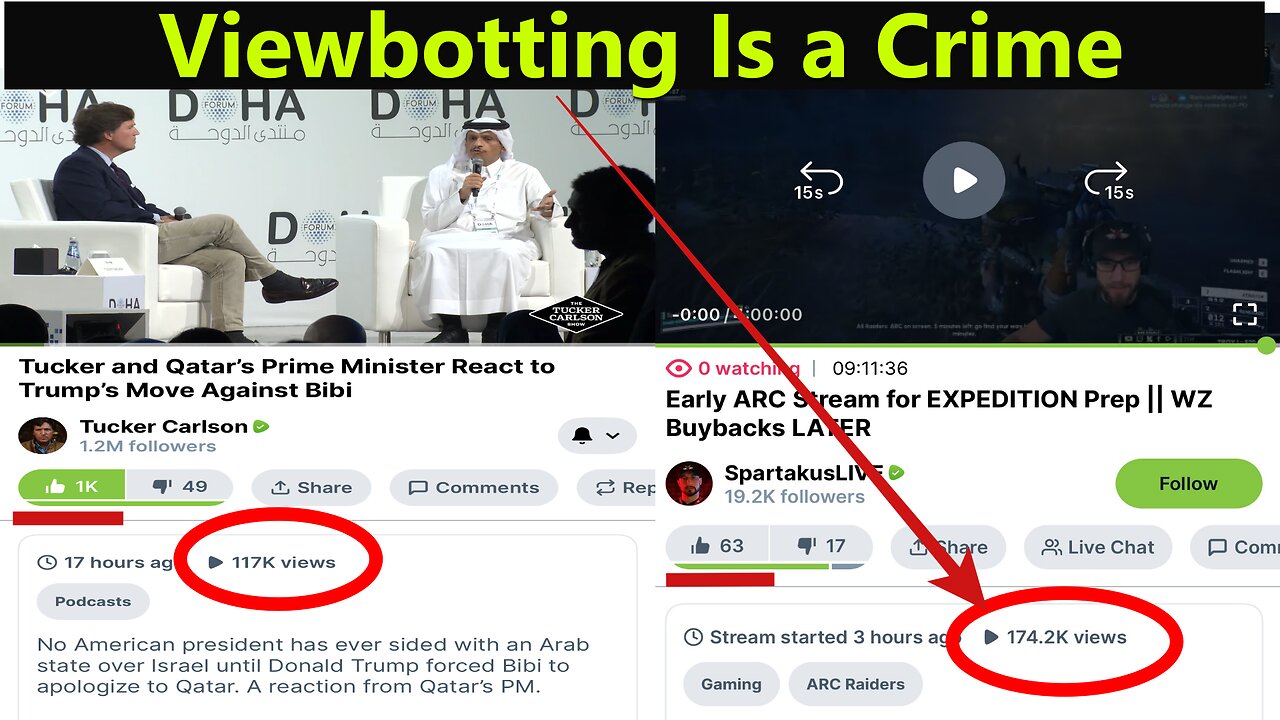
Task: Open Comments on the Tucker video
Action: click(474, 487)
